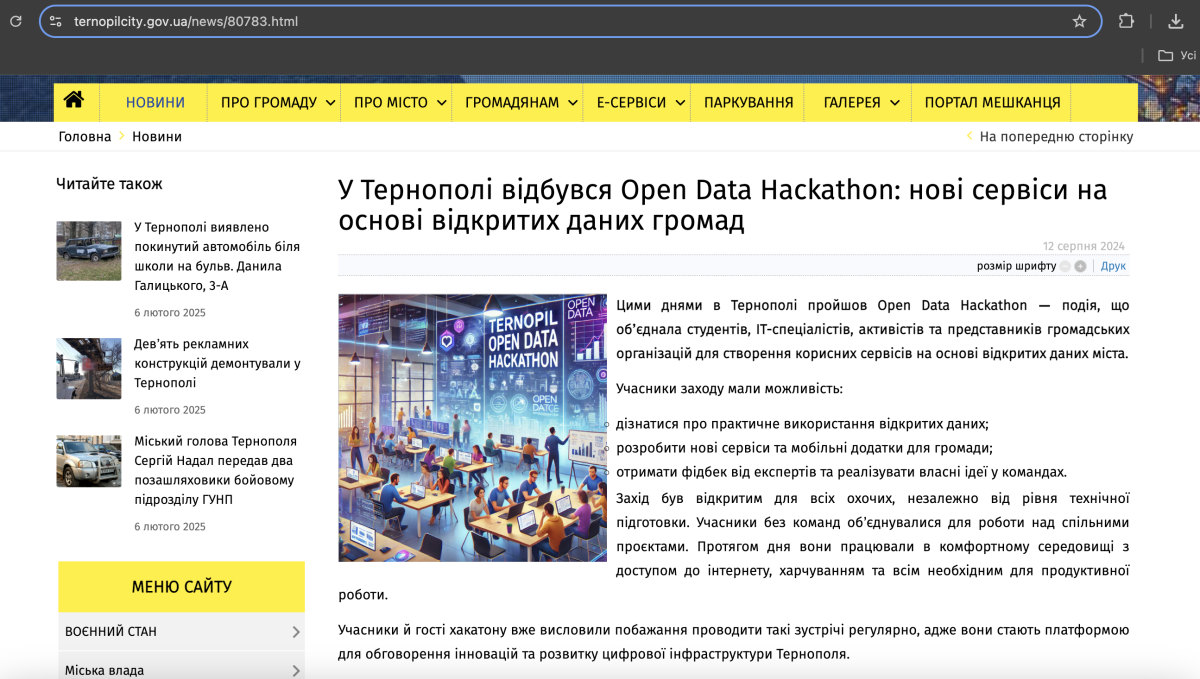
Task: Open the Е-СЕРВІСИ dropdown menu
Action: pos(641,102)
